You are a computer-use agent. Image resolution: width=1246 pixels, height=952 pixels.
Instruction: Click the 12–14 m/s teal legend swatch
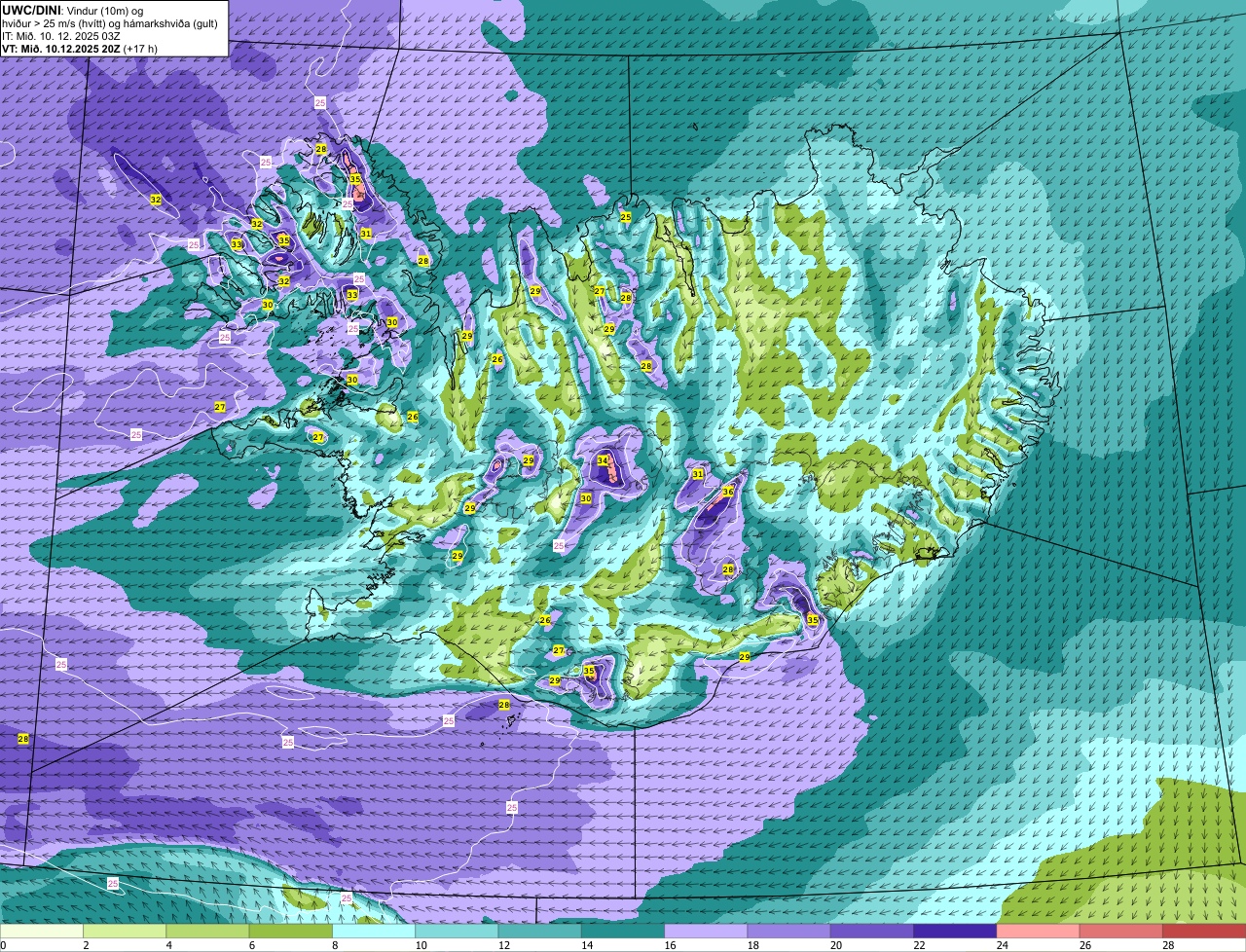click(540, 931)
